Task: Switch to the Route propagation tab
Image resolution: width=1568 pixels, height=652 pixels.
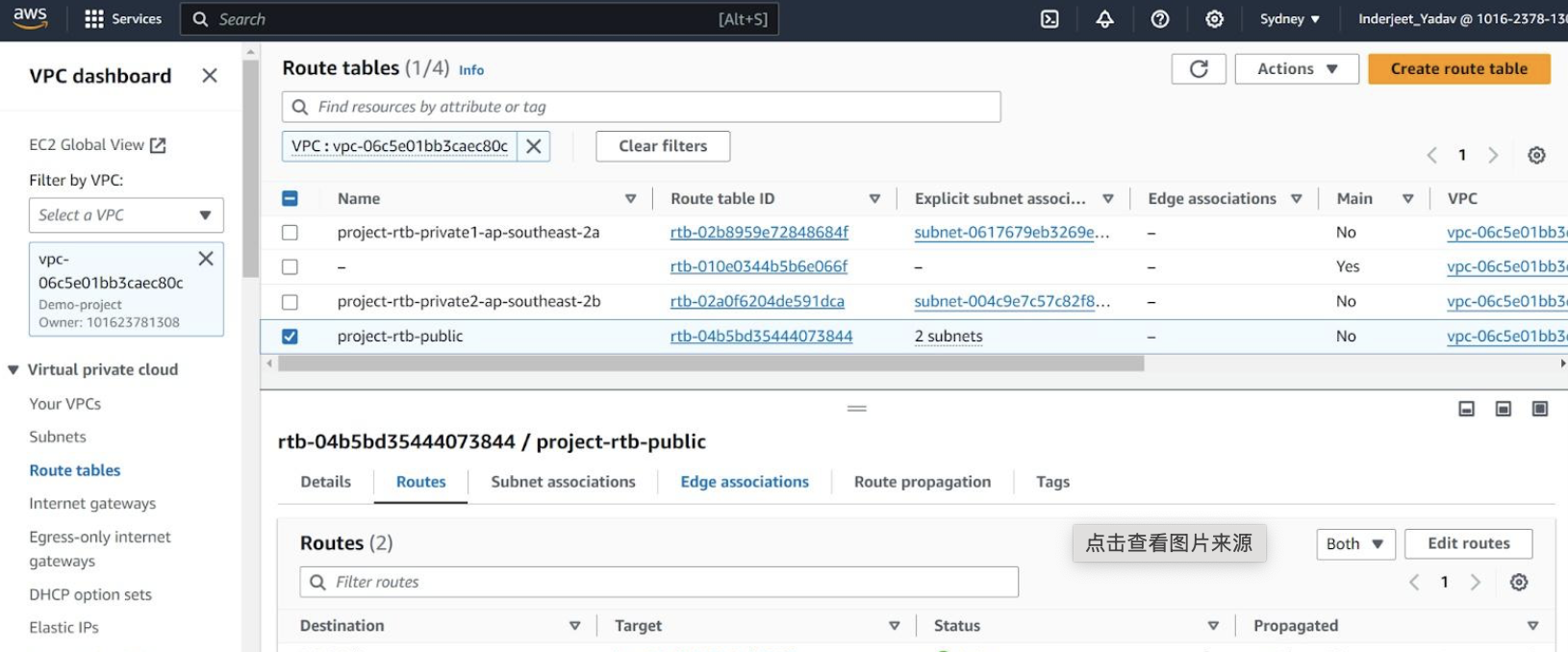Action: point(923,482)
